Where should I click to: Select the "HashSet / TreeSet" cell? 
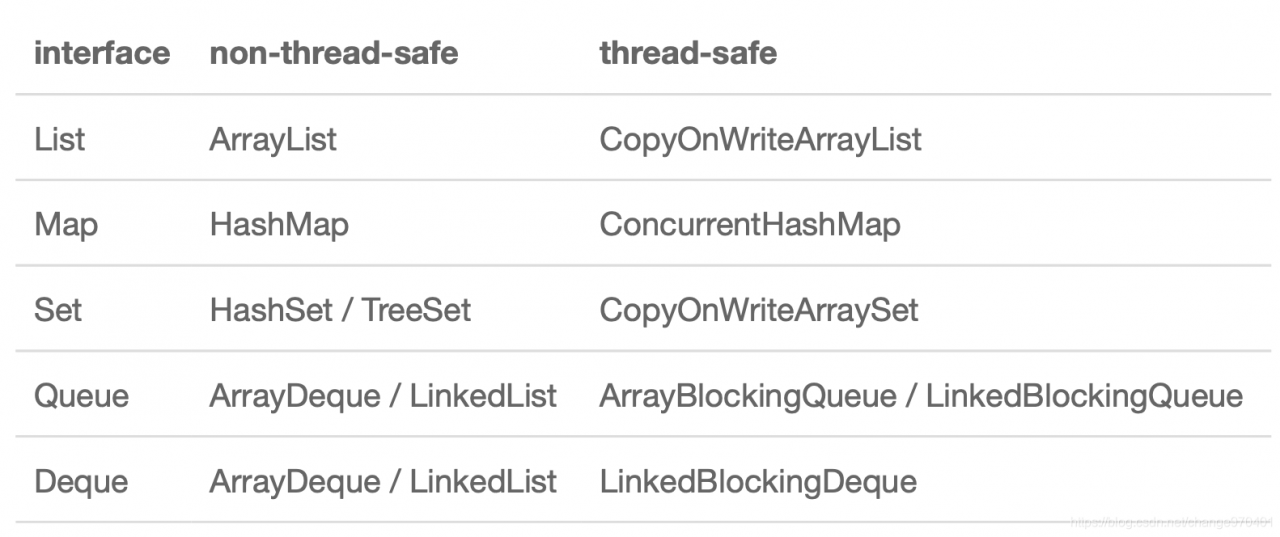[340, 310]
